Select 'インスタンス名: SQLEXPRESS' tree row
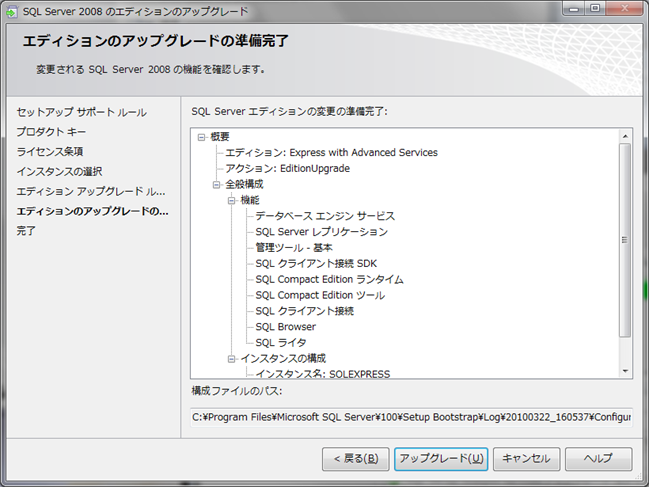 323,374
